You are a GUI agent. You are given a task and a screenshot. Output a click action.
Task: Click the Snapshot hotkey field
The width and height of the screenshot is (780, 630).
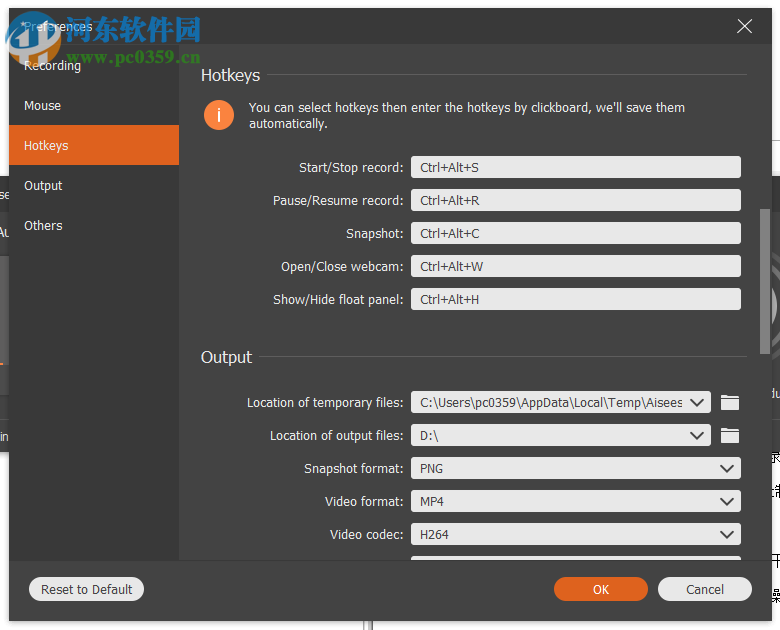576,233
